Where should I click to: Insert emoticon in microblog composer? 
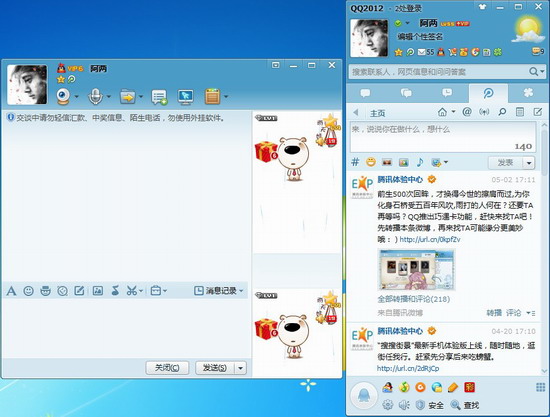point(371,162)
